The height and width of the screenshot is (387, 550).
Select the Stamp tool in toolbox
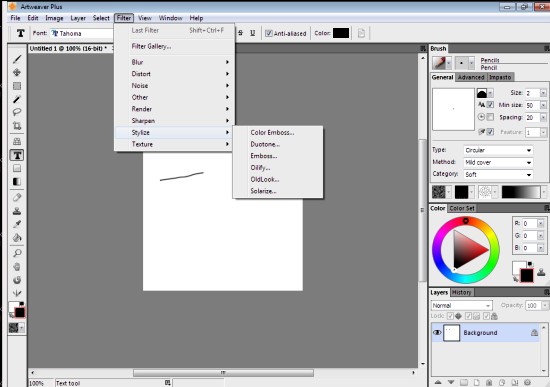(x=17, y=211)
